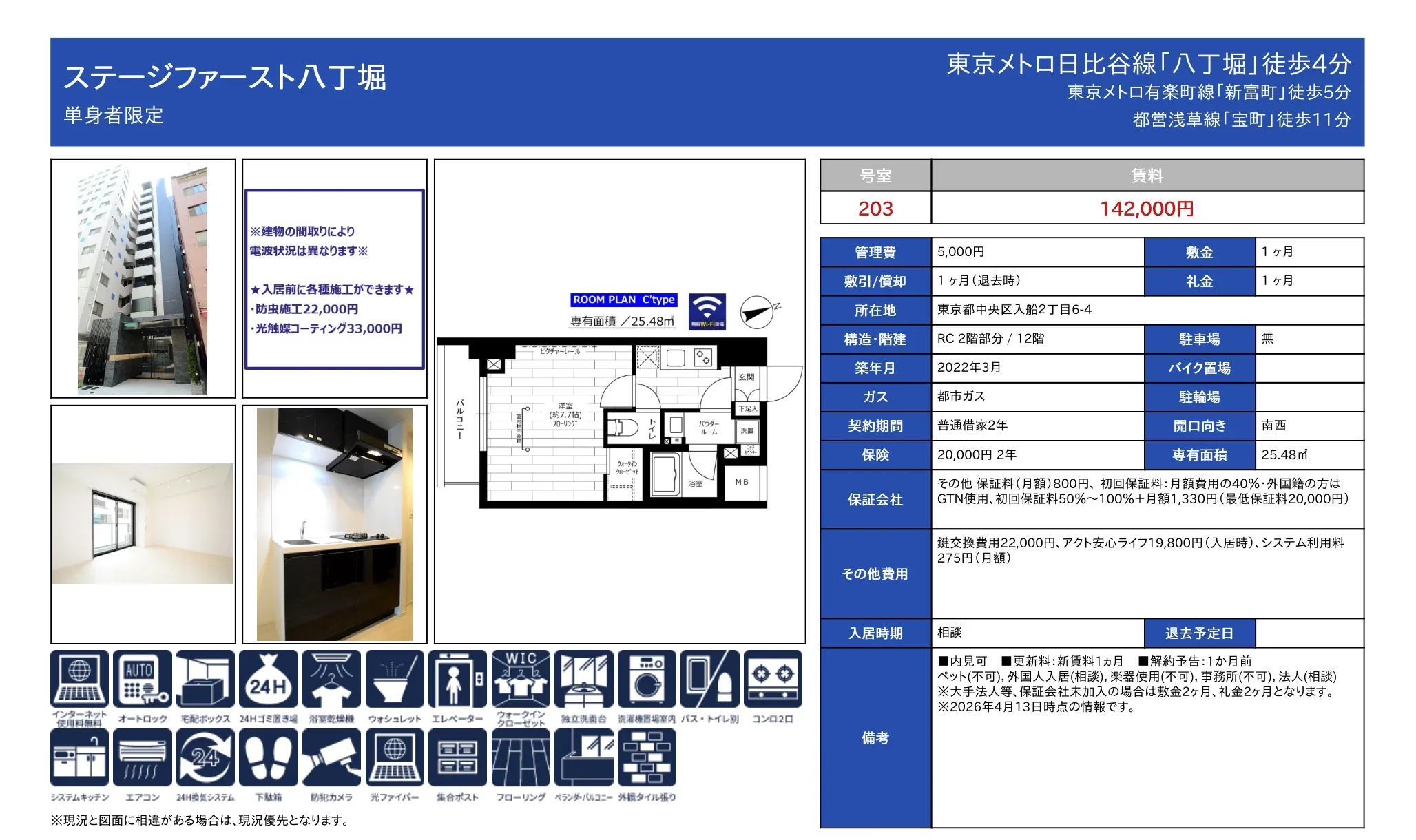Click the two-burner stove (コンロ2口) icon
This screenshot has width=1416, height=840.
[x=773, y=679]
